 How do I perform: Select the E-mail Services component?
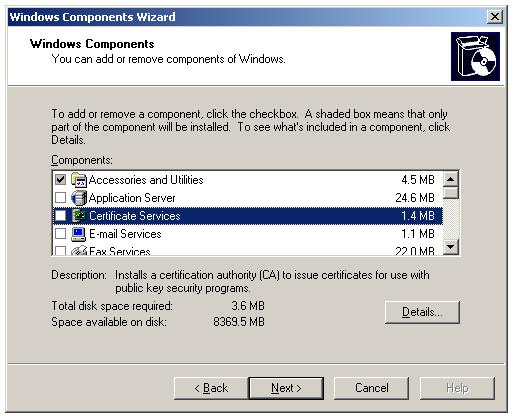[248, 234]
